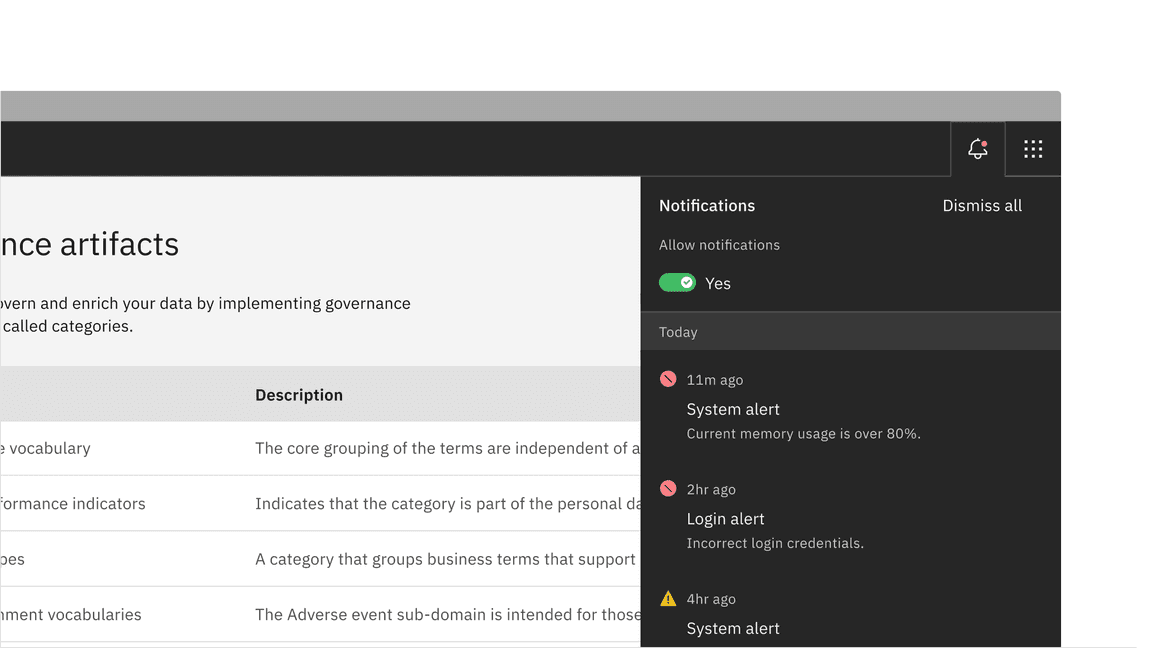Screen dimensions: 1152x648
Task: Open the System alert from 4hr ago
Action: (733, 628)
